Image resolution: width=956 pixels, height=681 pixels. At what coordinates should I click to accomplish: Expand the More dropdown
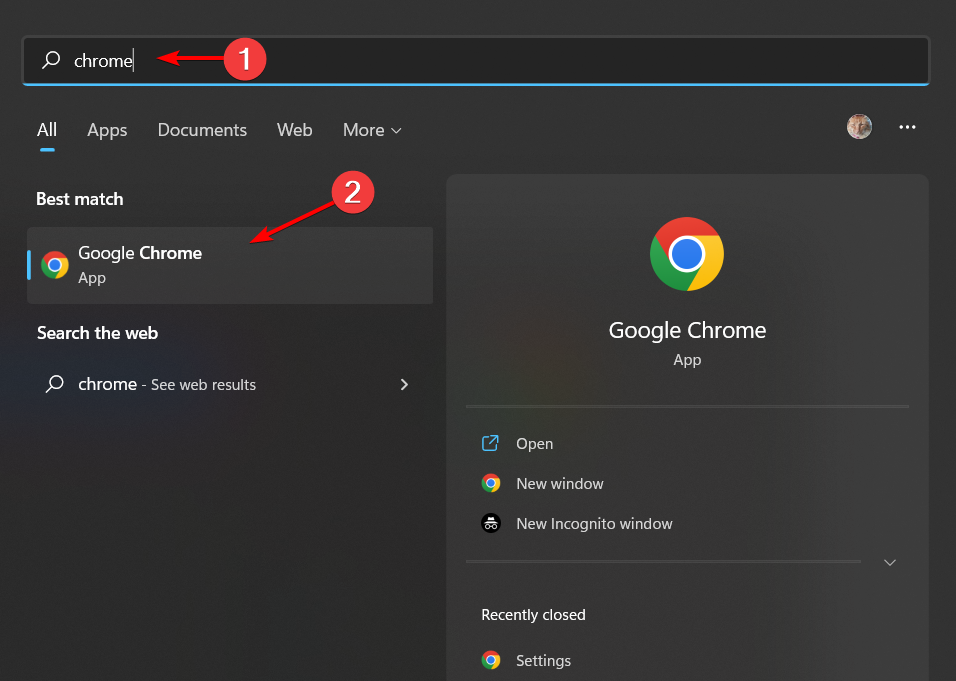tap(372, 130)
